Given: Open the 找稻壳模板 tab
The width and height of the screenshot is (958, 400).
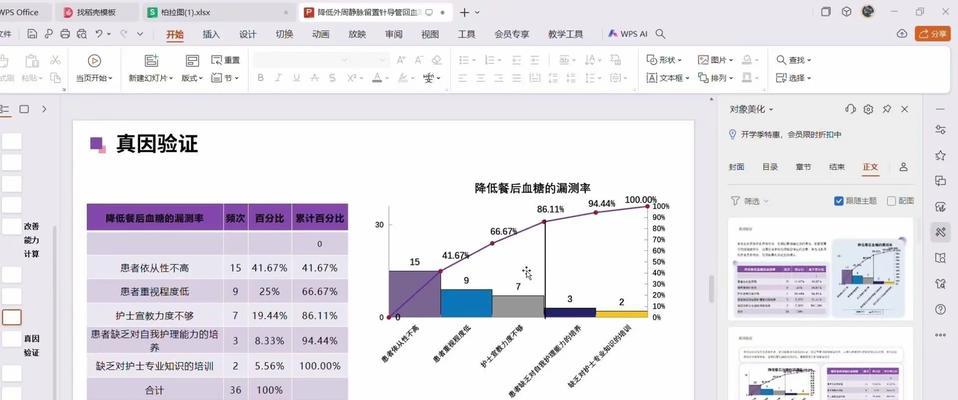Looking at the screenshot, I should click(96, 12).
